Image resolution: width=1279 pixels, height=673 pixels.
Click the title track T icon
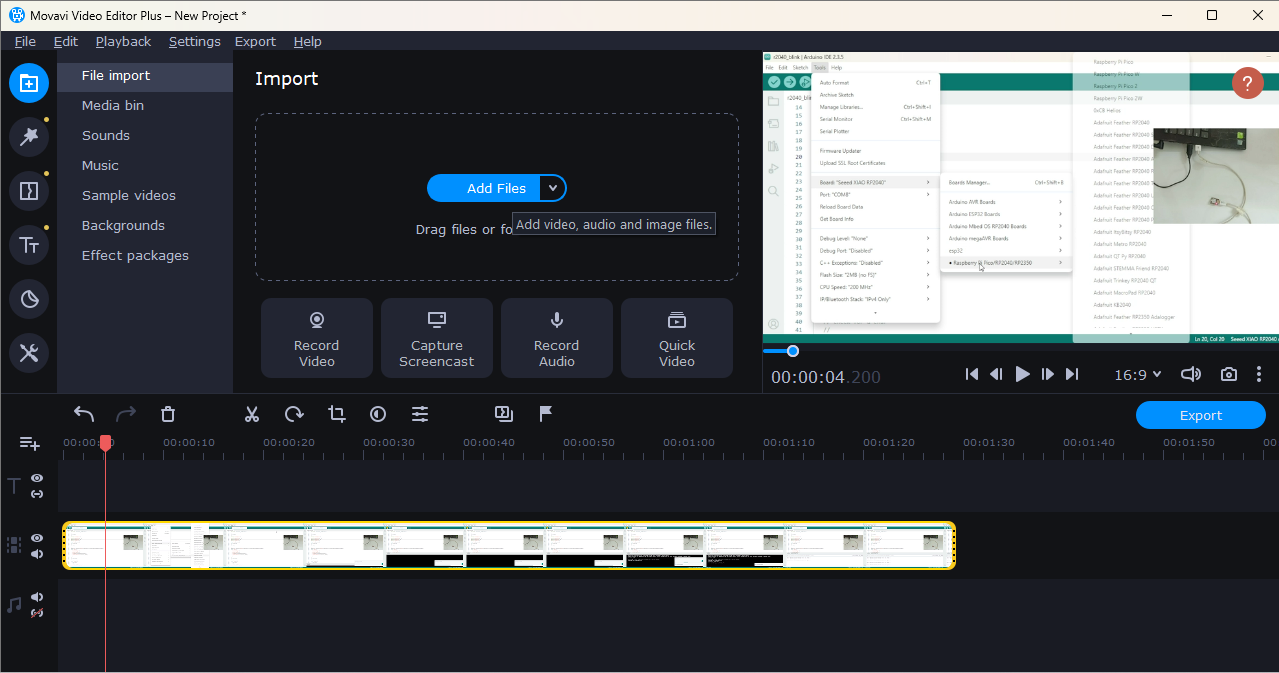(14, 486)
